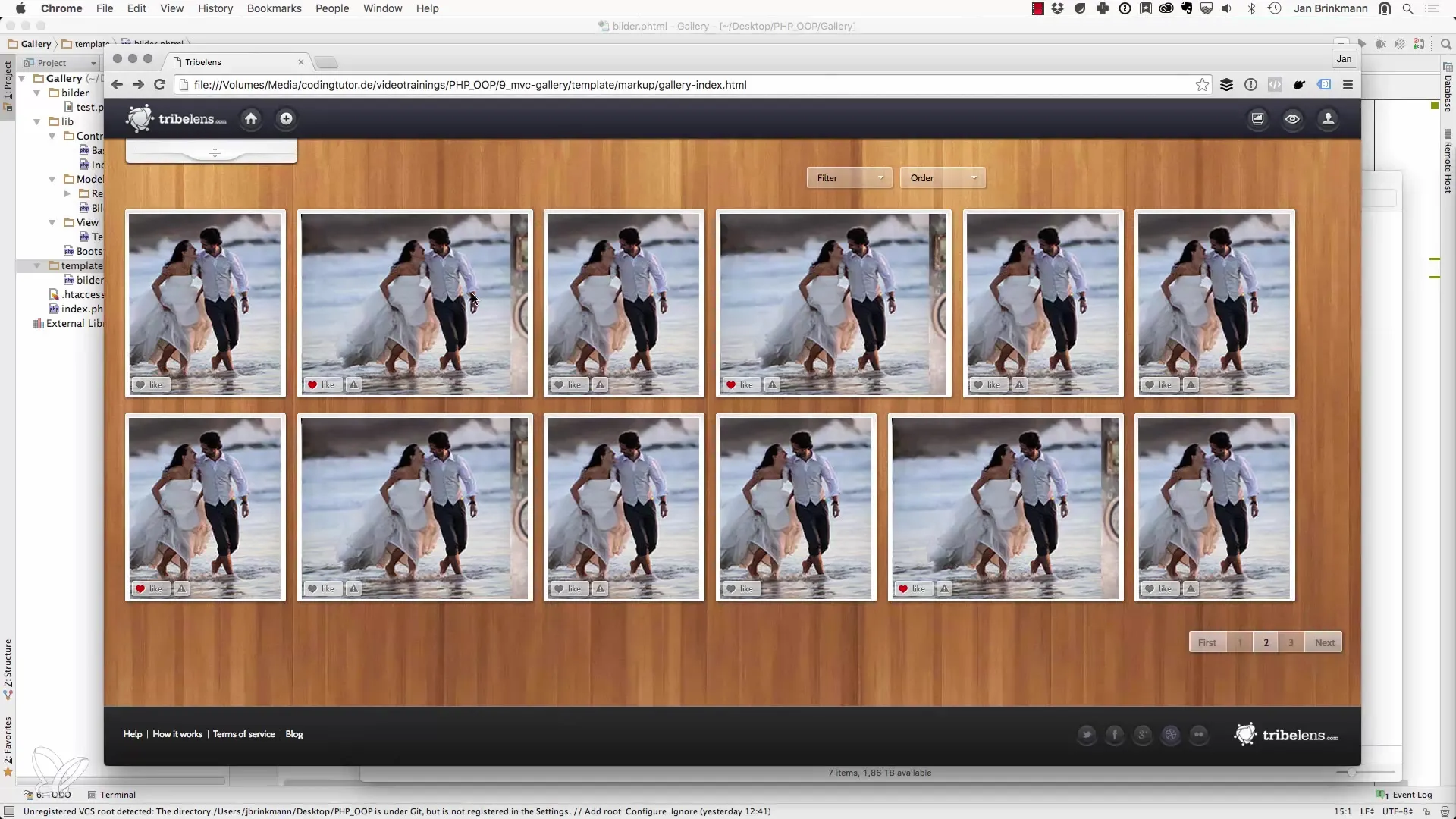Collapse the Gallery root folder in project tree
1456x819 pixels.
pyautogui.click(x=22, y=78)
